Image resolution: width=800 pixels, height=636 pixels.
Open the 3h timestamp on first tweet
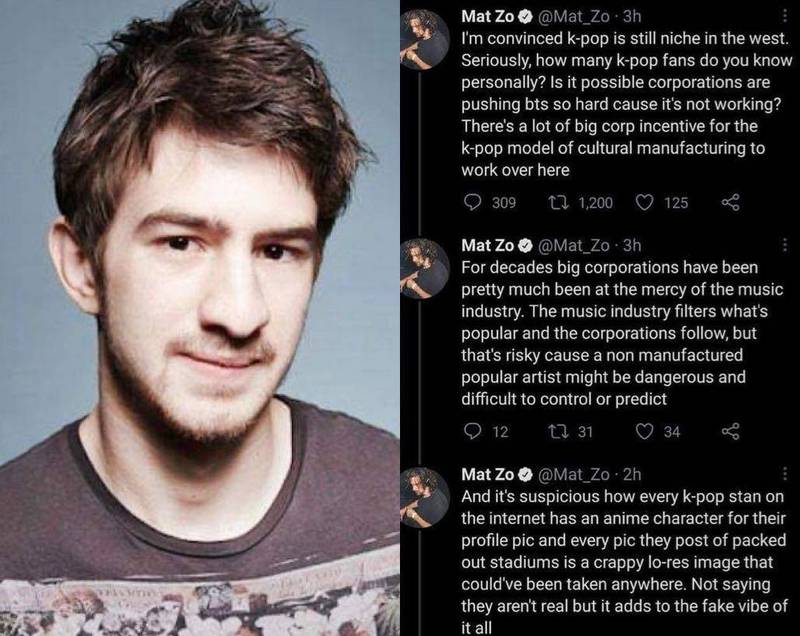632,16
